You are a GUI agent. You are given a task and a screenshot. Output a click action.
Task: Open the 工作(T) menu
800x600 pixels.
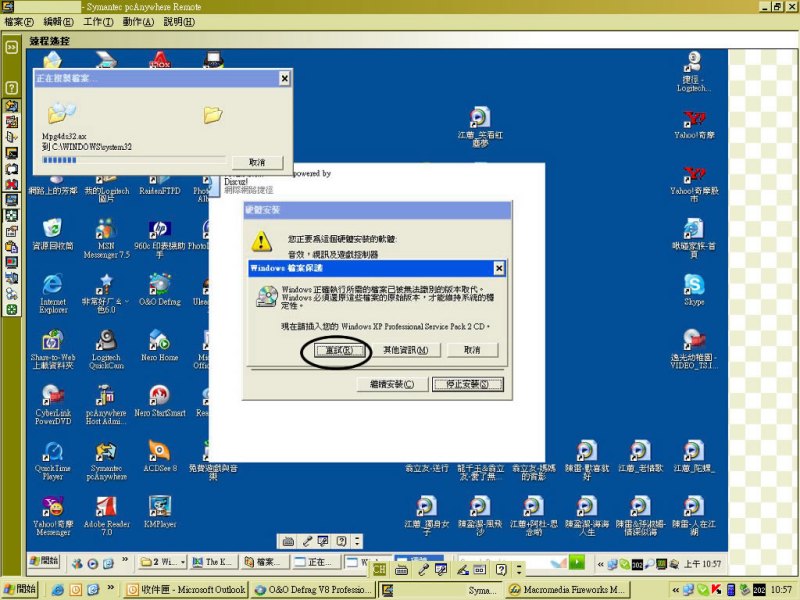coord(98,22)
